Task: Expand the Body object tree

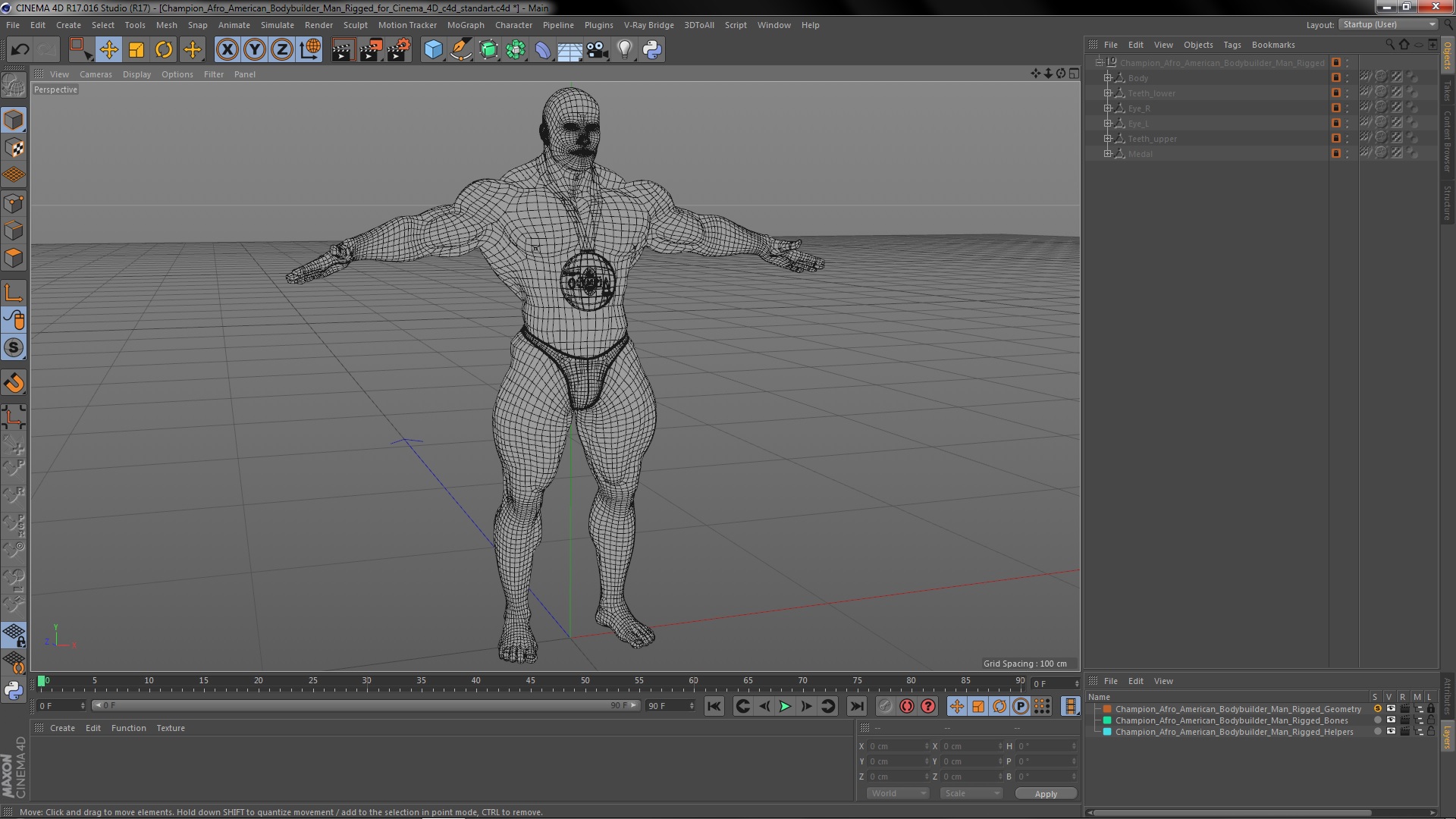Action: pyautogui.click(x=1107, y=78)
